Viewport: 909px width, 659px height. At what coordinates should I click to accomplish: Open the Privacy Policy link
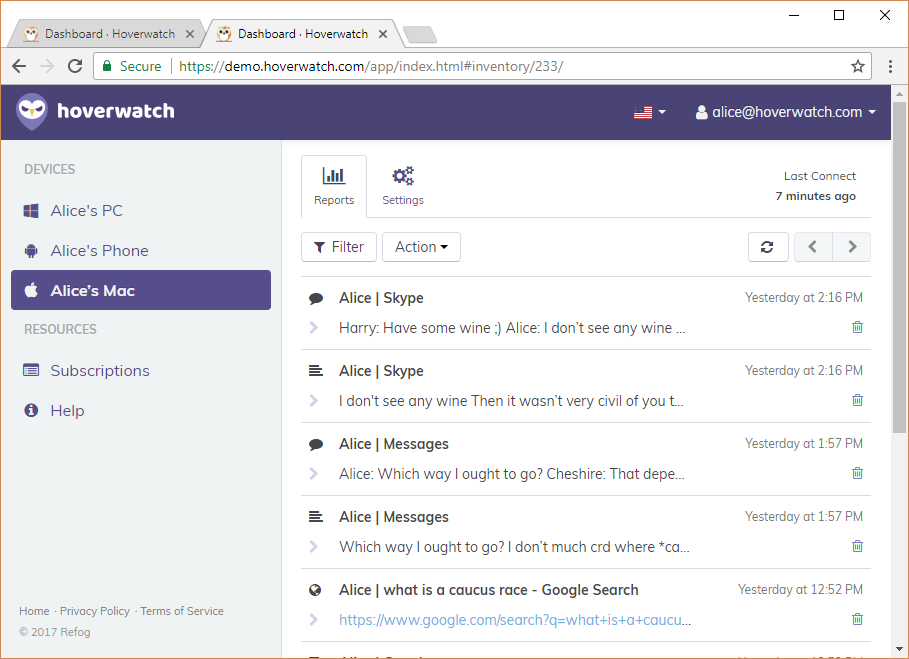[95, 611]
